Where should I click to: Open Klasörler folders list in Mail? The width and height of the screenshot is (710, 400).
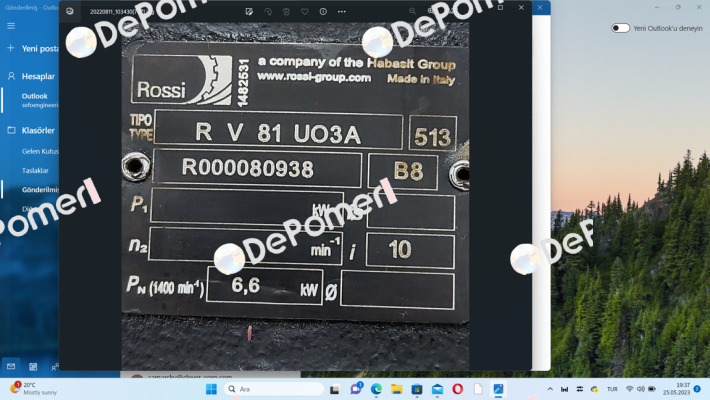pyautogui.click(x=32, y=130)
